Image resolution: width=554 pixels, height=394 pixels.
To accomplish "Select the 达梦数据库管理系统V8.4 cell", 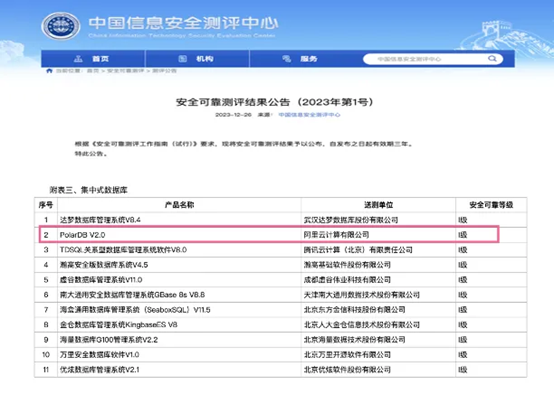I will click(x=179, y=220).
